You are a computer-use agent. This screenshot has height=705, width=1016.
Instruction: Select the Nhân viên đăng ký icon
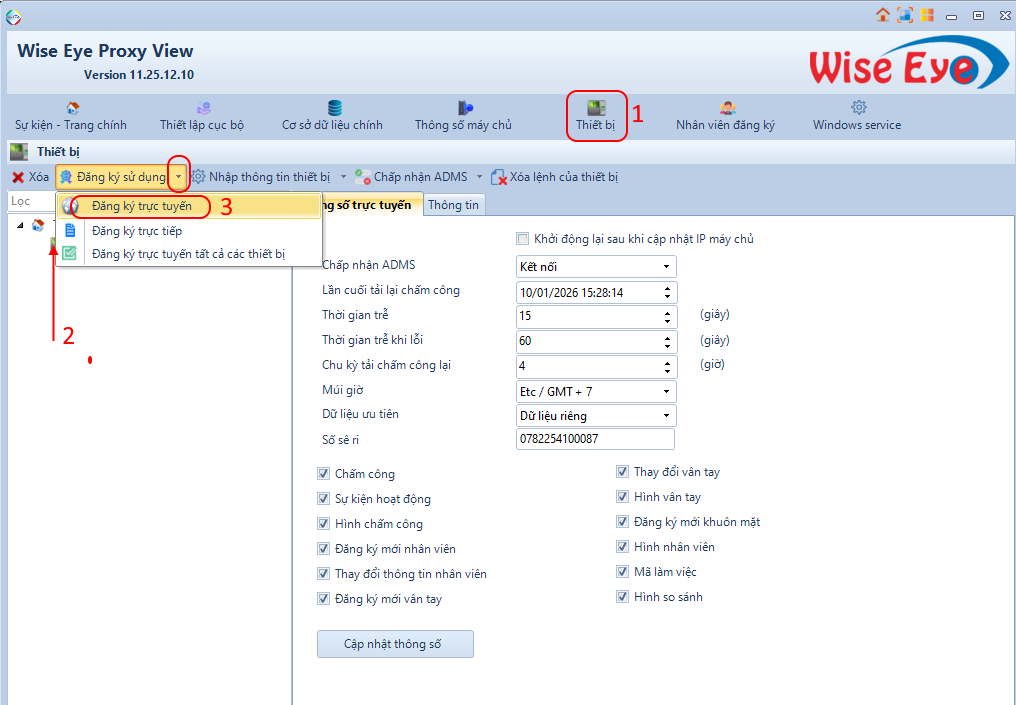pyautogui.click(x=726, y=112)
